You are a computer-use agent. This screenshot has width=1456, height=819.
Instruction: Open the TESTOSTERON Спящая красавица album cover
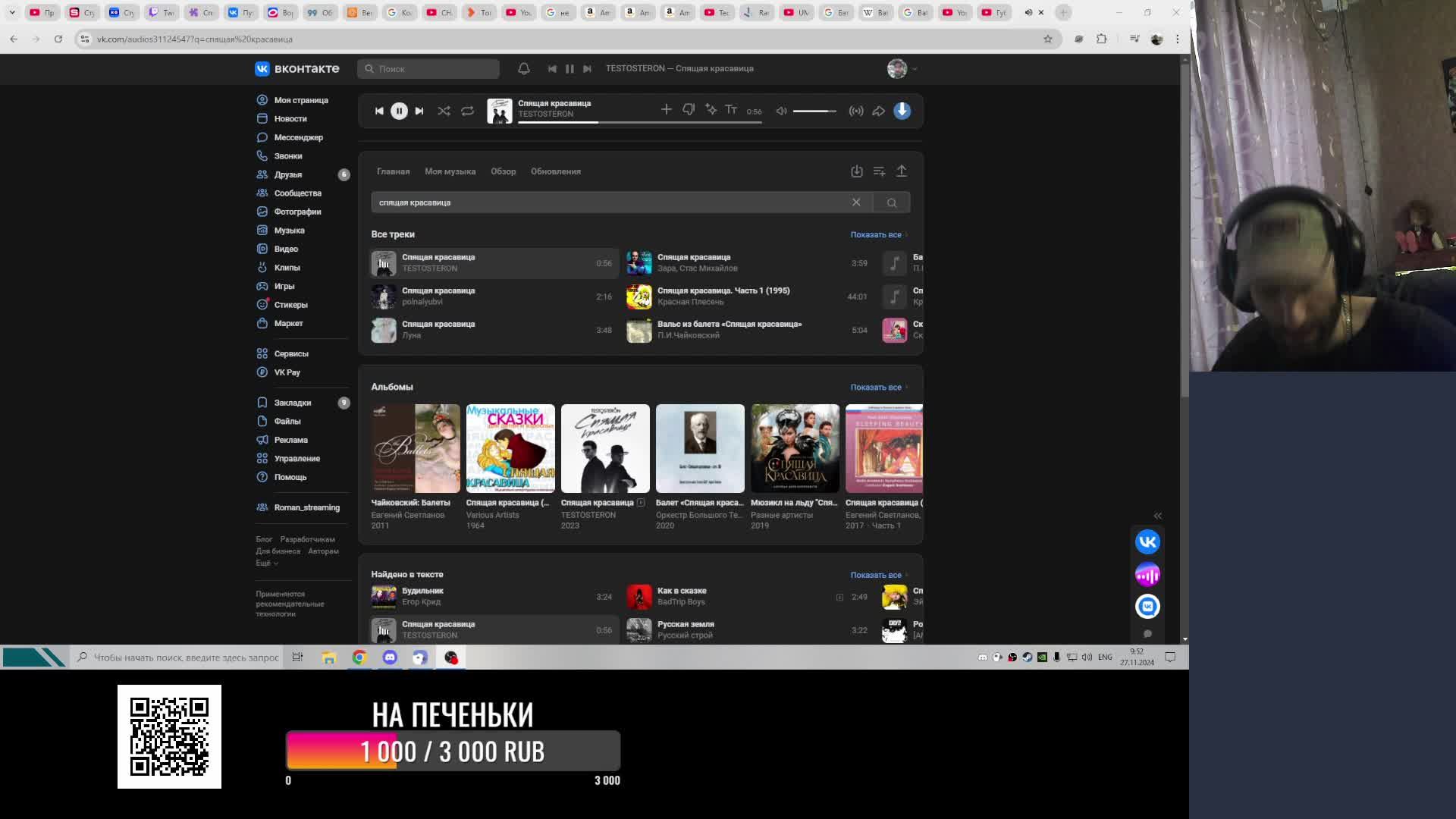604,448
